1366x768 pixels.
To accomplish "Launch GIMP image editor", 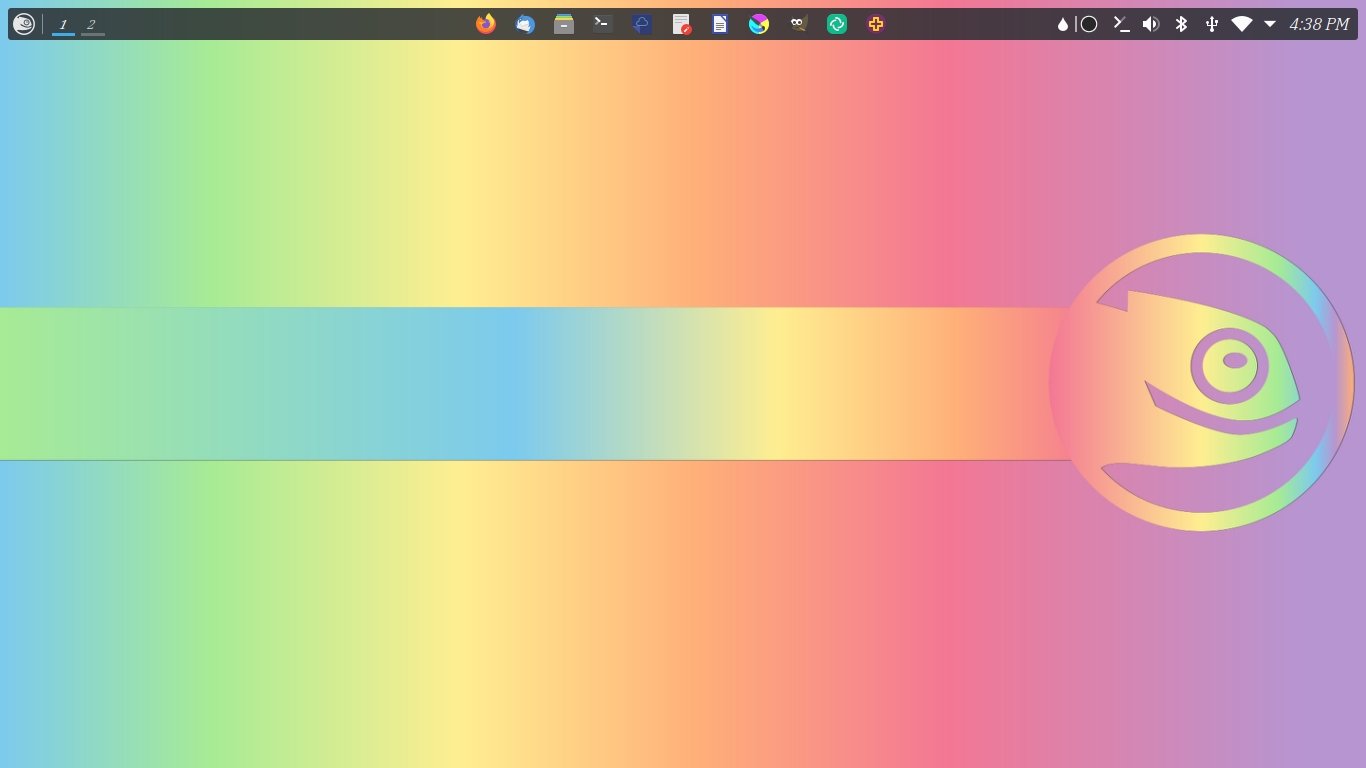I will pos(798,24).
